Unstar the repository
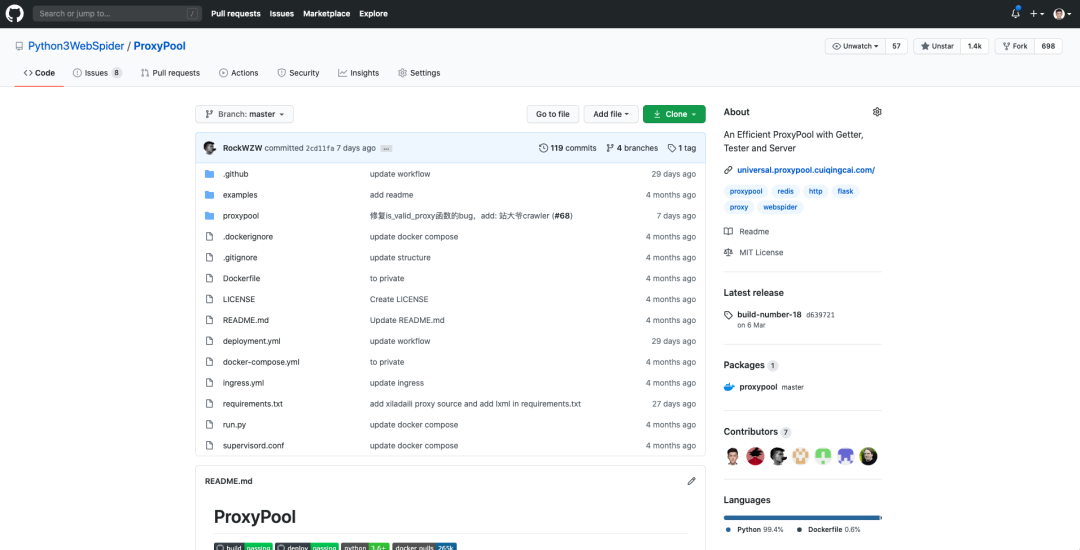 click(937, 46)
